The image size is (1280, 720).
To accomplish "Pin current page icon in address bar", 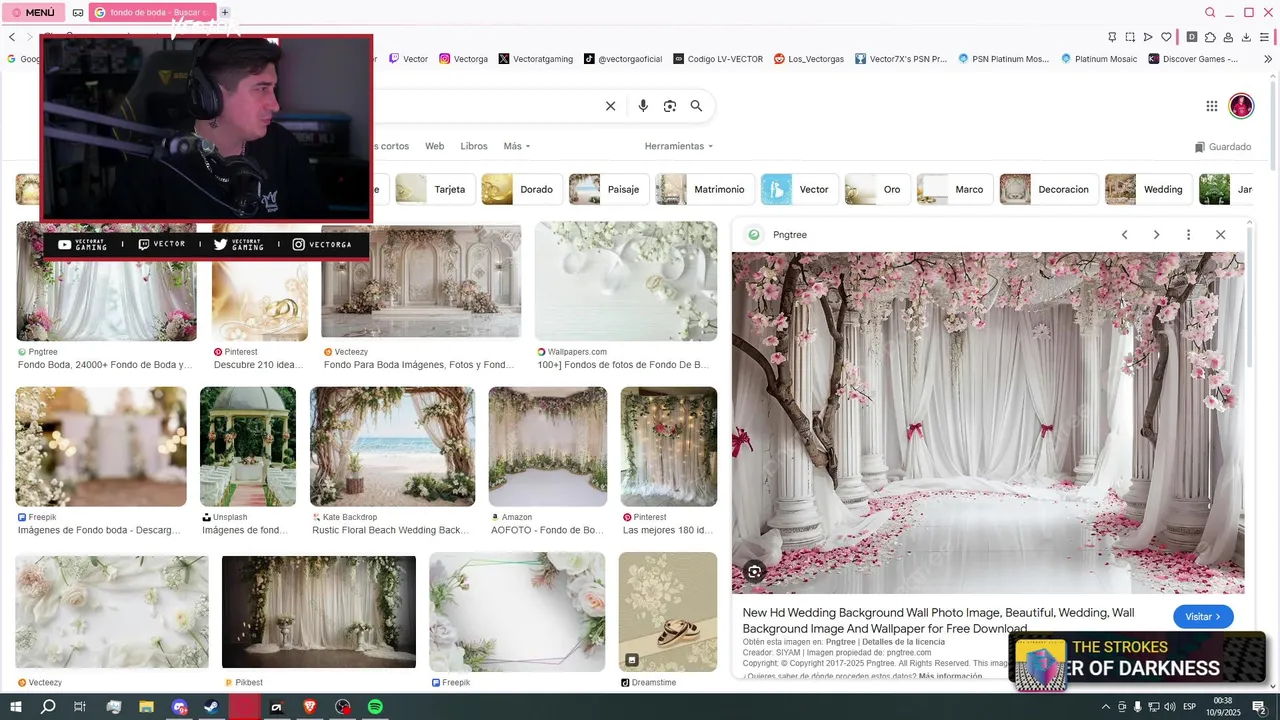I will coord(1111,37).
